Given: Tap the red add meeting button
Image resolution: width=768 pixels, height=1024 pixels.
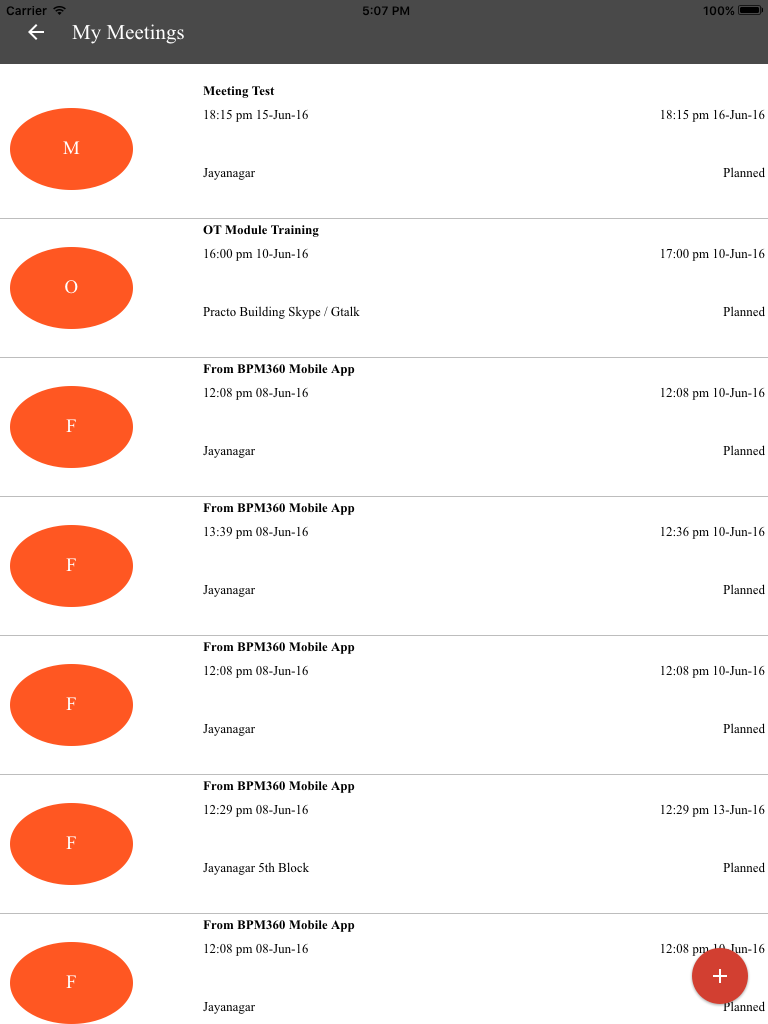Looking at the screenshot, I should tap(719, 976).
